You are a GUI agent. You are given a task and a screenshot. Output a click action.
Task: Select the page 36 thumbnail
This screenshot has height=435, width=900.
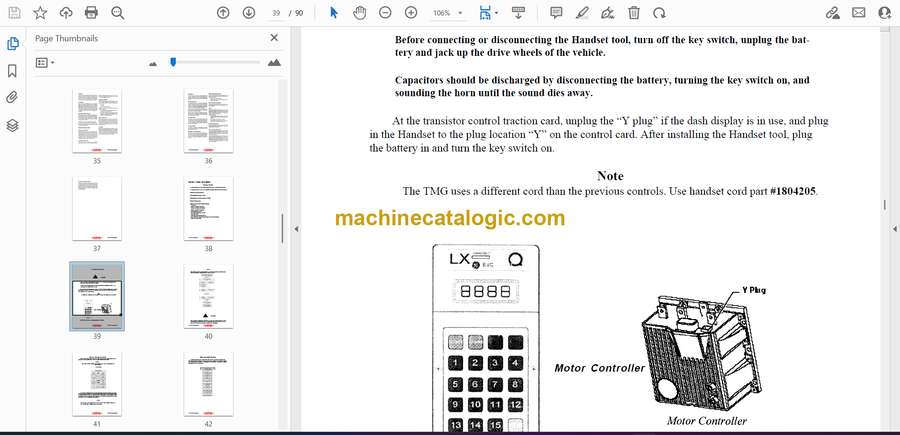[208, 121]
